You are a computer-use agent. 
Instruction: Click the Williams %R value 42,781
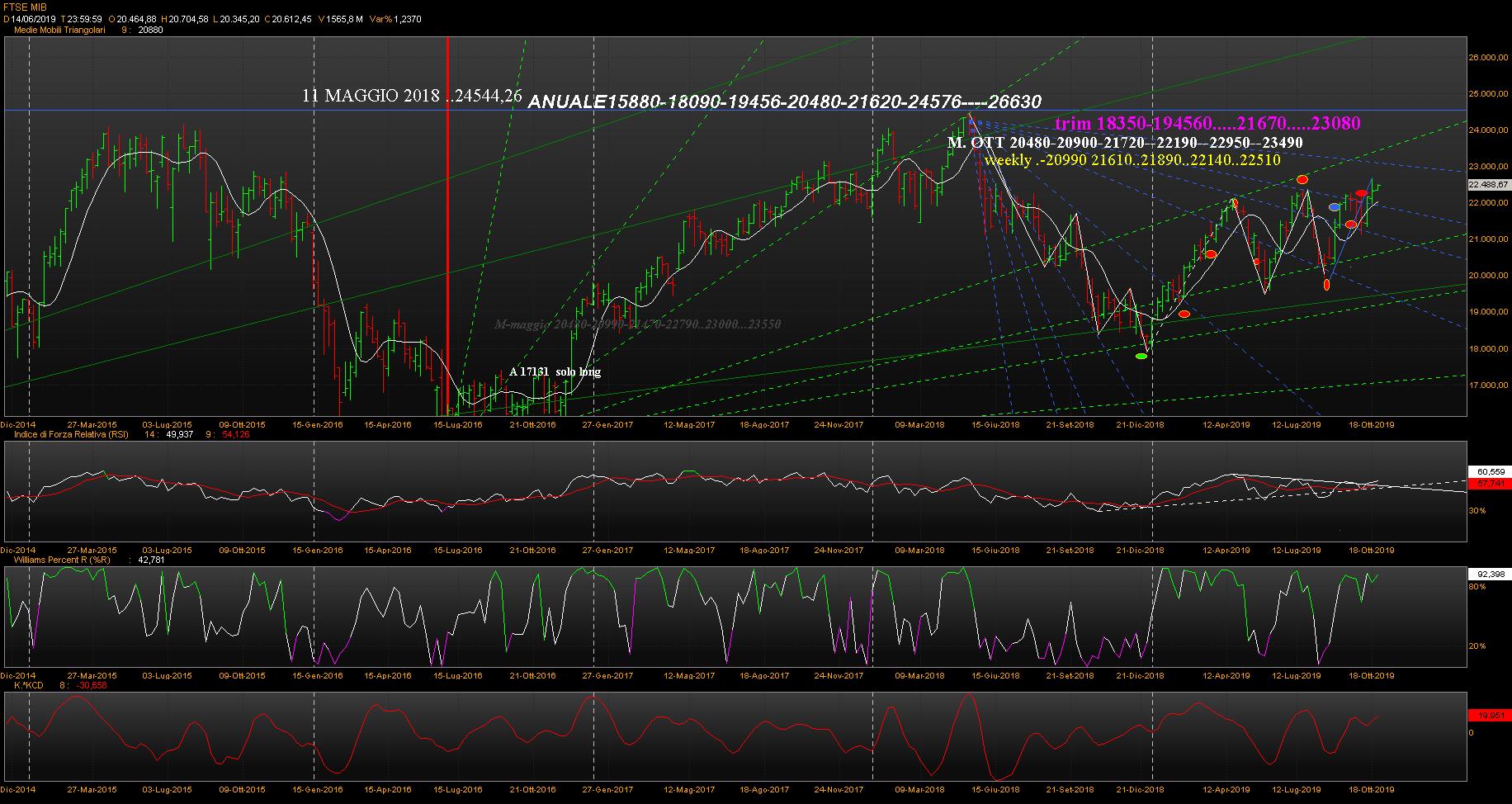click(152, 560)
